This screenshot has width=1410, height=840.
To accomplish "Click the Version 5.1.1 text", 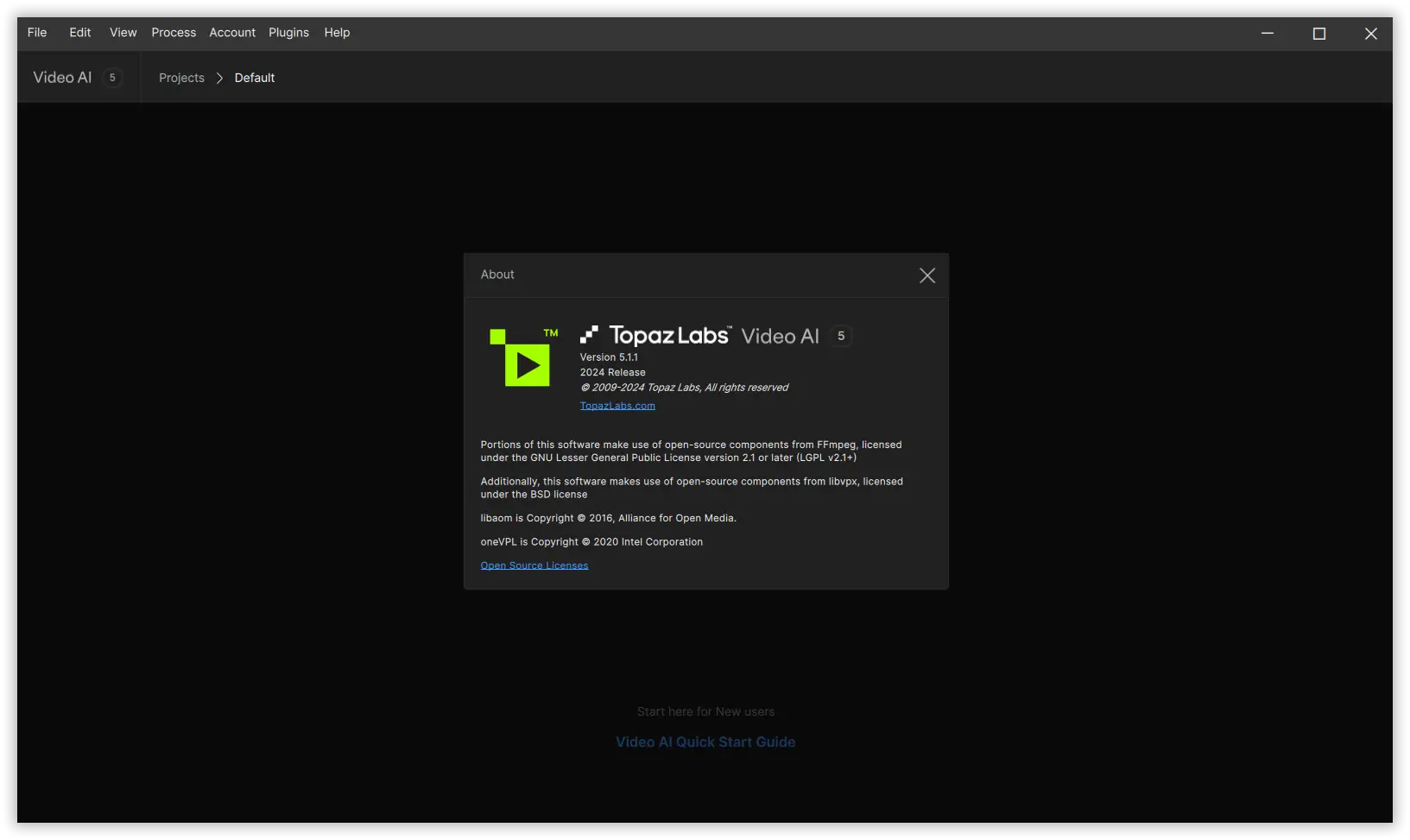I will pyautogui.click(x=609, y=357).
